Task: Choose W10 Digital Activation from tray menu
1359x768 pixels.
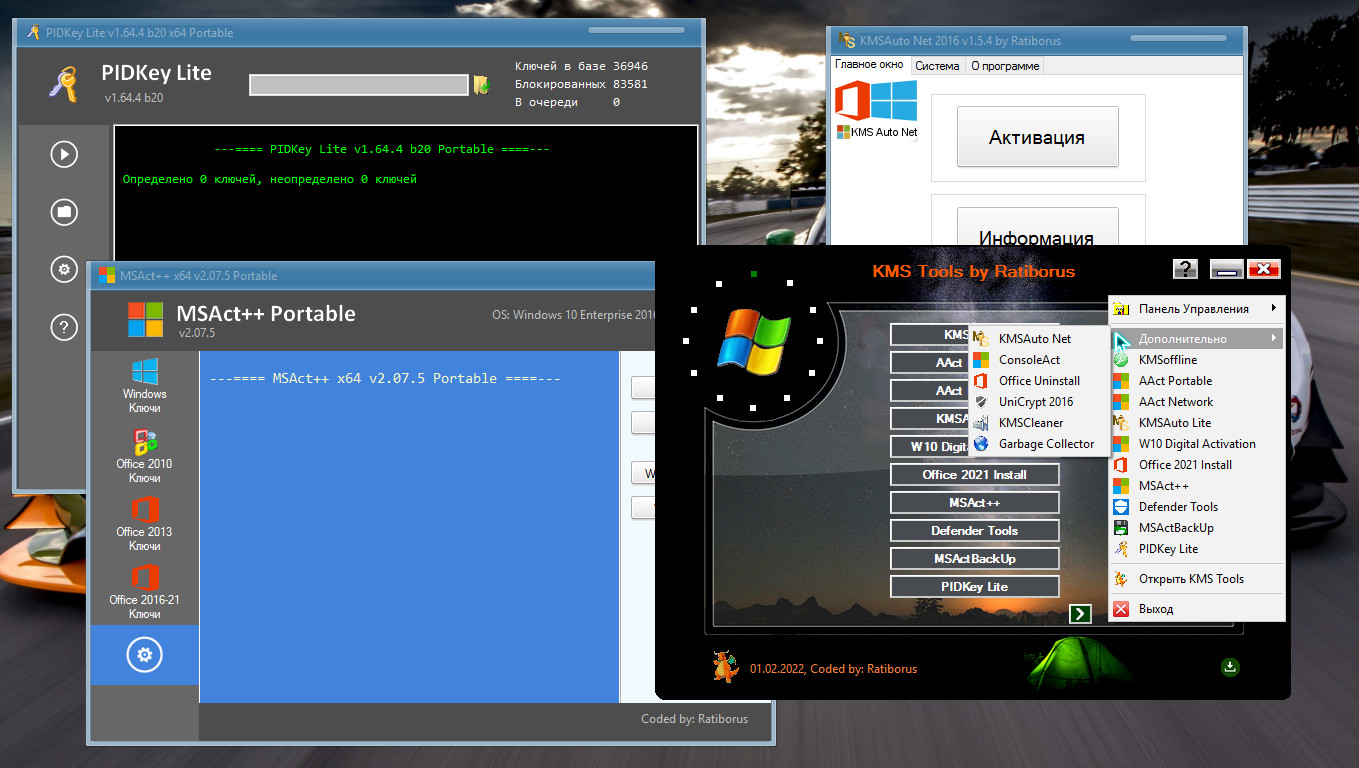Action: [1196, 444]
